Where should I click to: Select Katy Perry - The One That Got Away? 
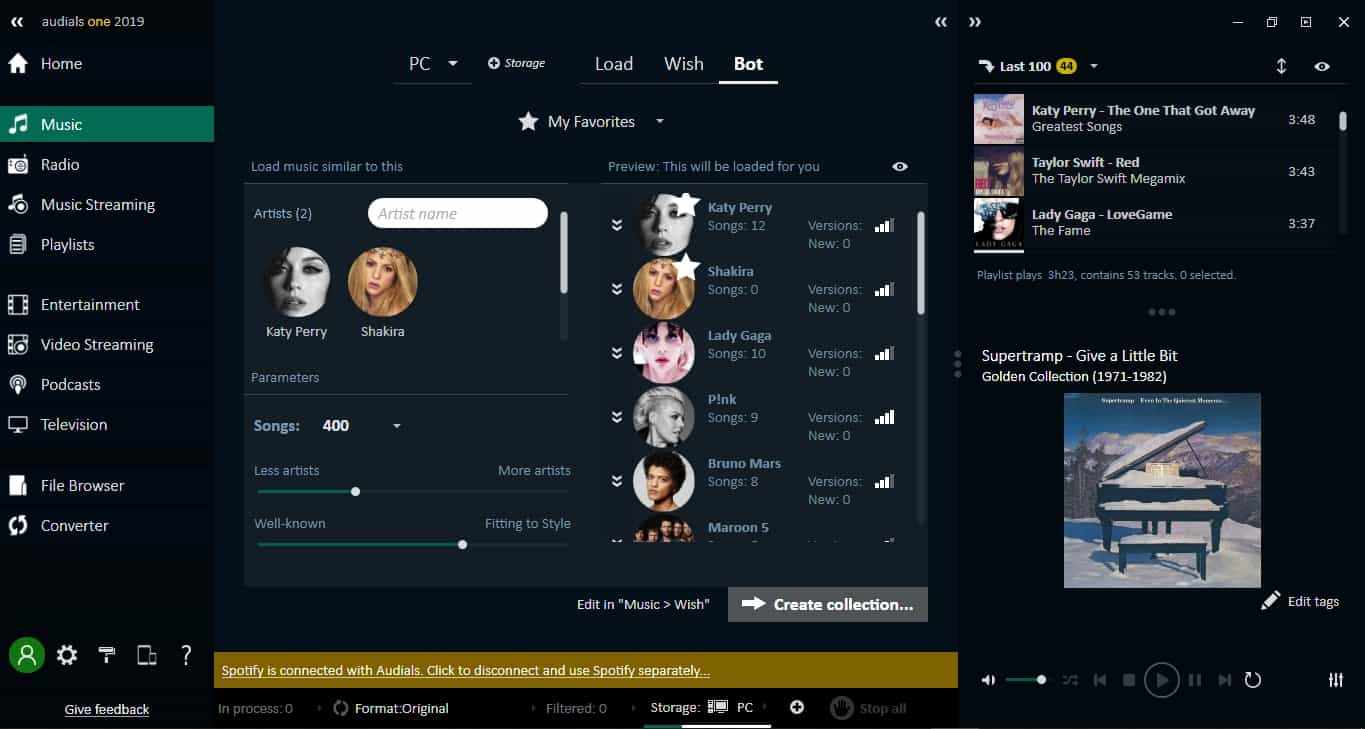(1154, 119)
